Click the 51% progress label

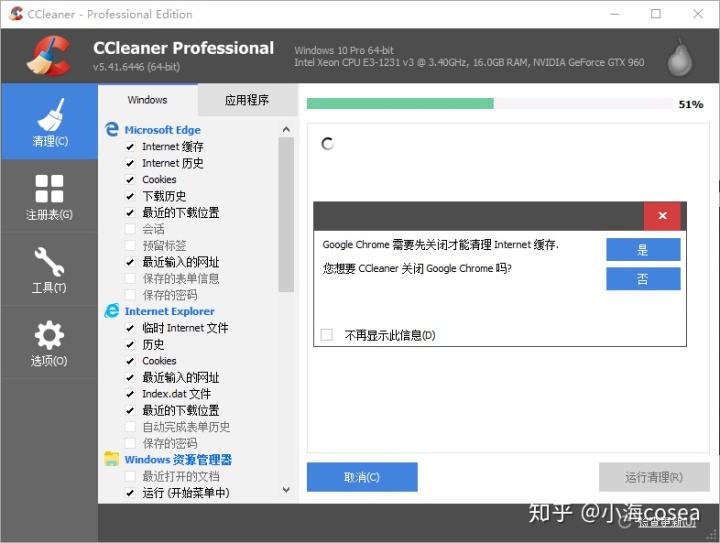coord(691,104)
